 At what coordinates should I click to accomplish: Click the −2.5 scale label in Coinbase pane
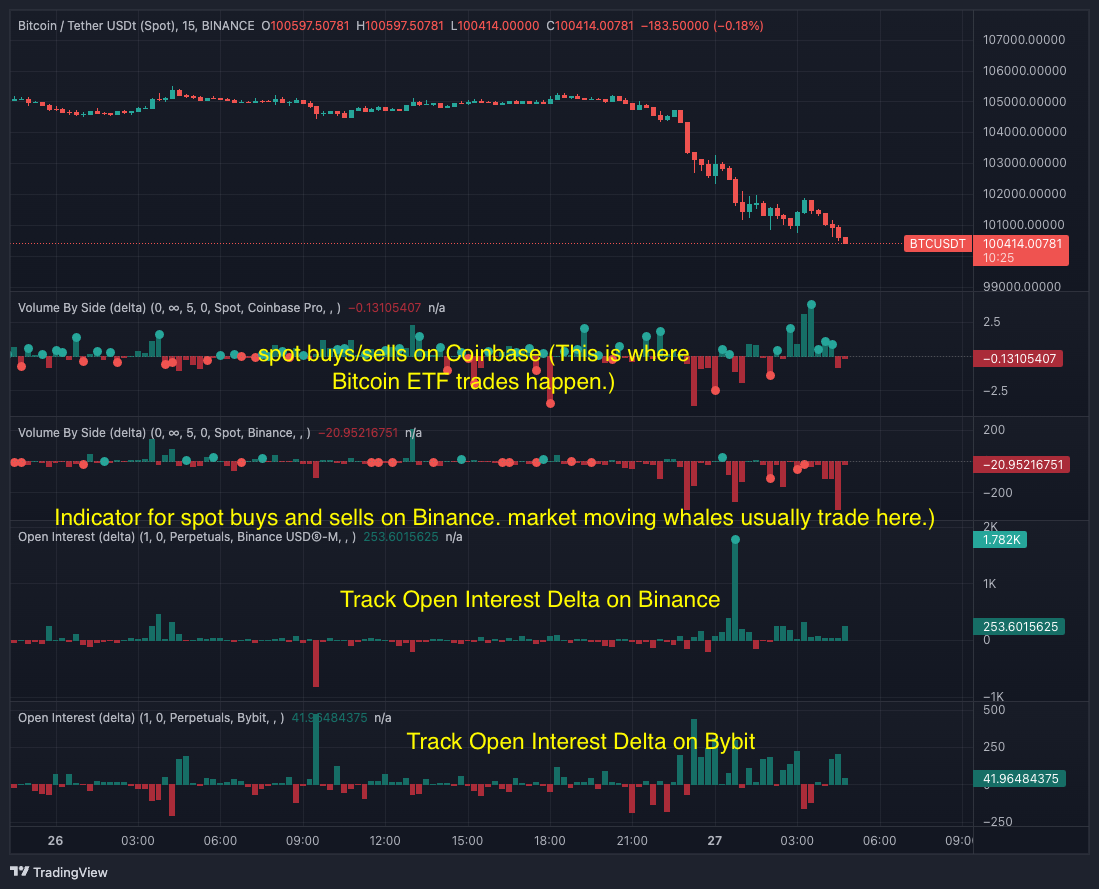995,391
